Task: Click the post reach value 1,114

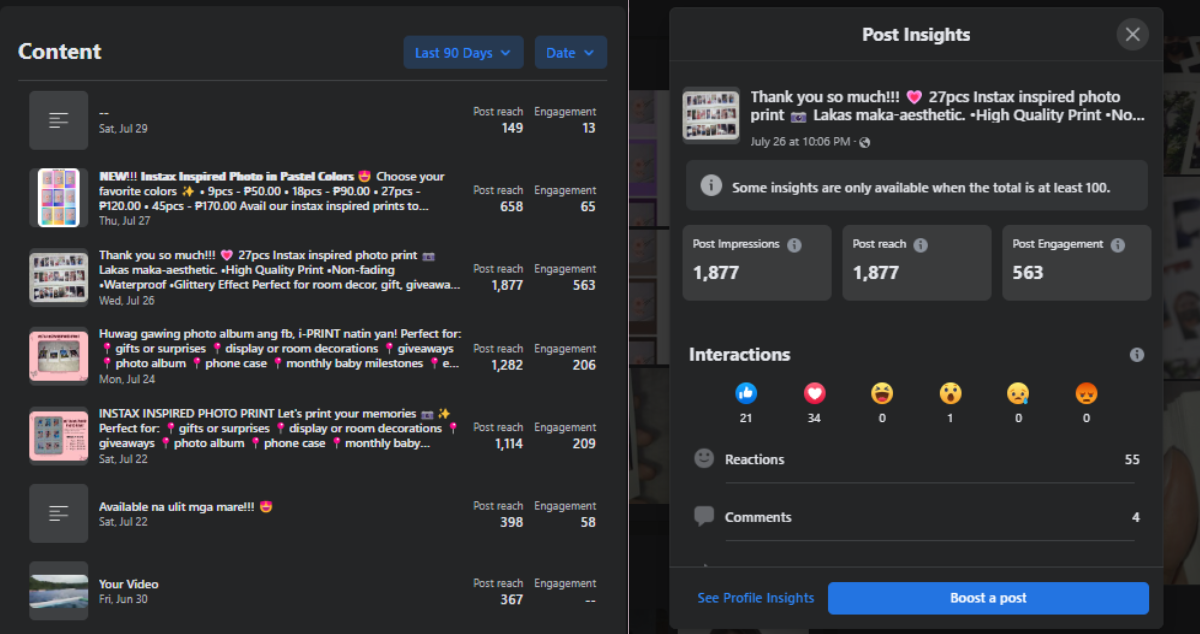Action: point(509,444)
